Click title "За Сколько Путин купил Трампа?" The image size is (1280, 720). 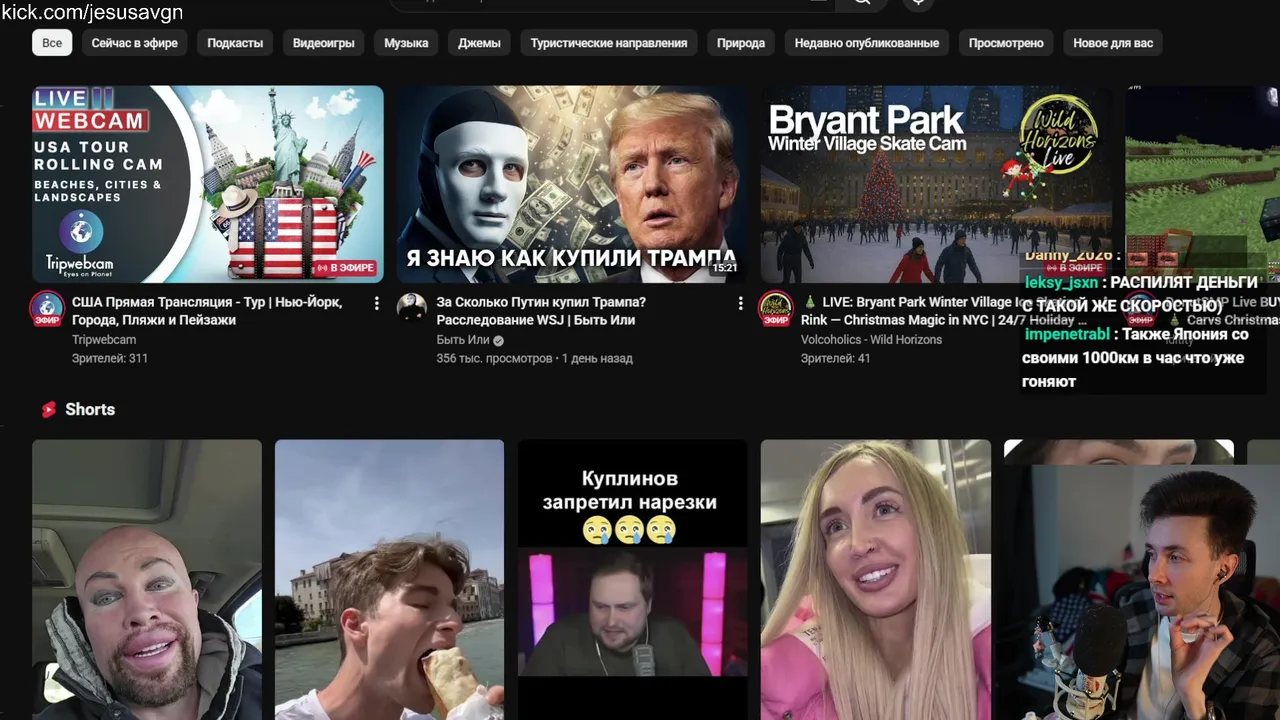pyautogui.click(x=541, y=311)
